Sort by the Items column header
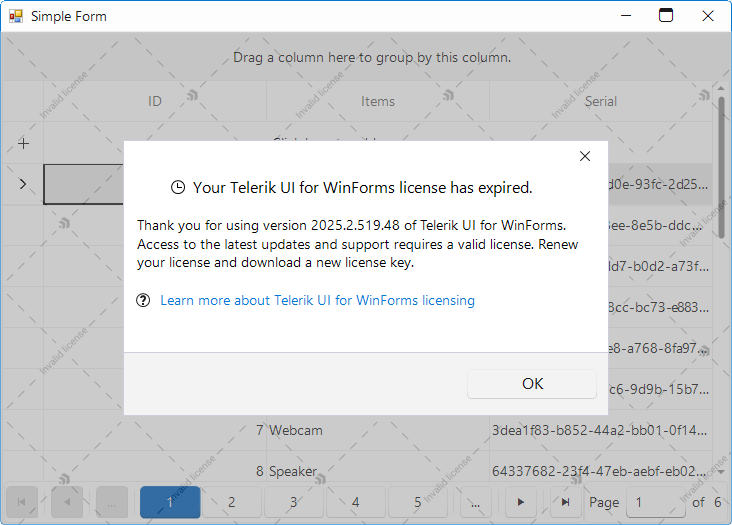The height and width of the screenshot is (525, 732). pos(378,101)
